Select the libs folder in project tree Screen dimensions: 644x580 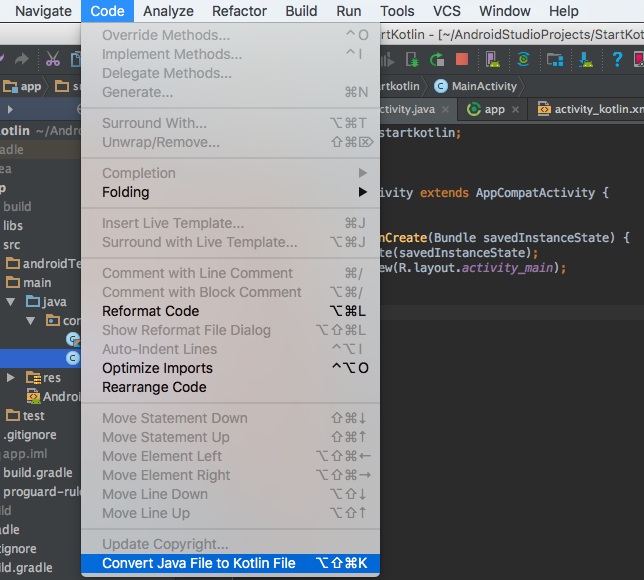pos(13,226)
